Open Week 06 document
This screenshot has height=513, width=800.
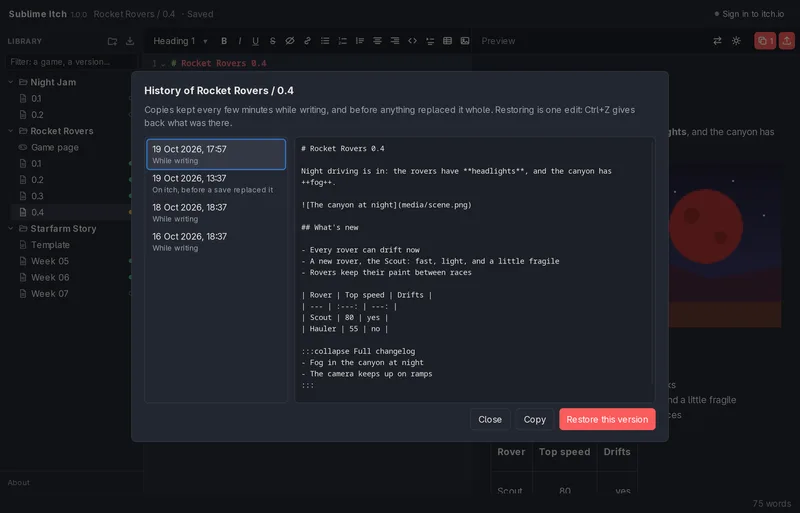(x=71, y=278)
